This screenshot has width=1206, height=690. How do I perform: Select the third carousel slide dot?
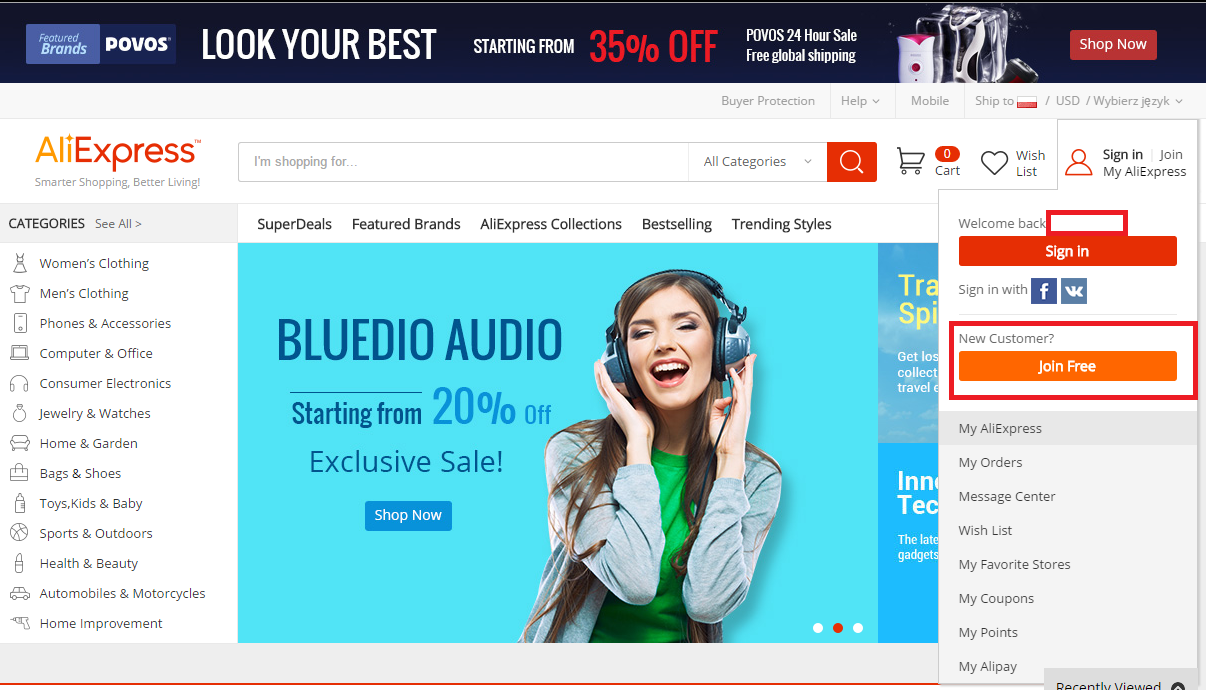(858, 628)
